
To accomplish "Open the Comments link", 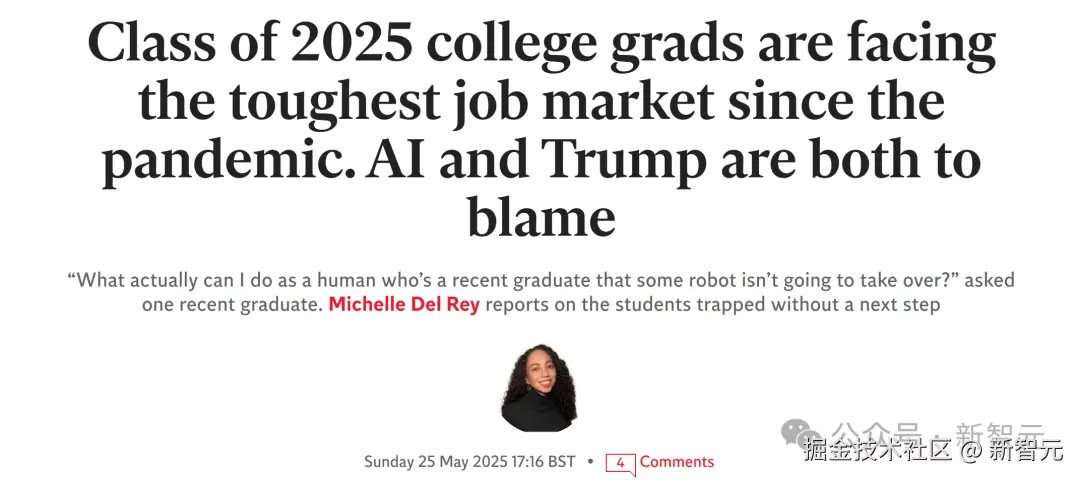I will tap(677, 462).
